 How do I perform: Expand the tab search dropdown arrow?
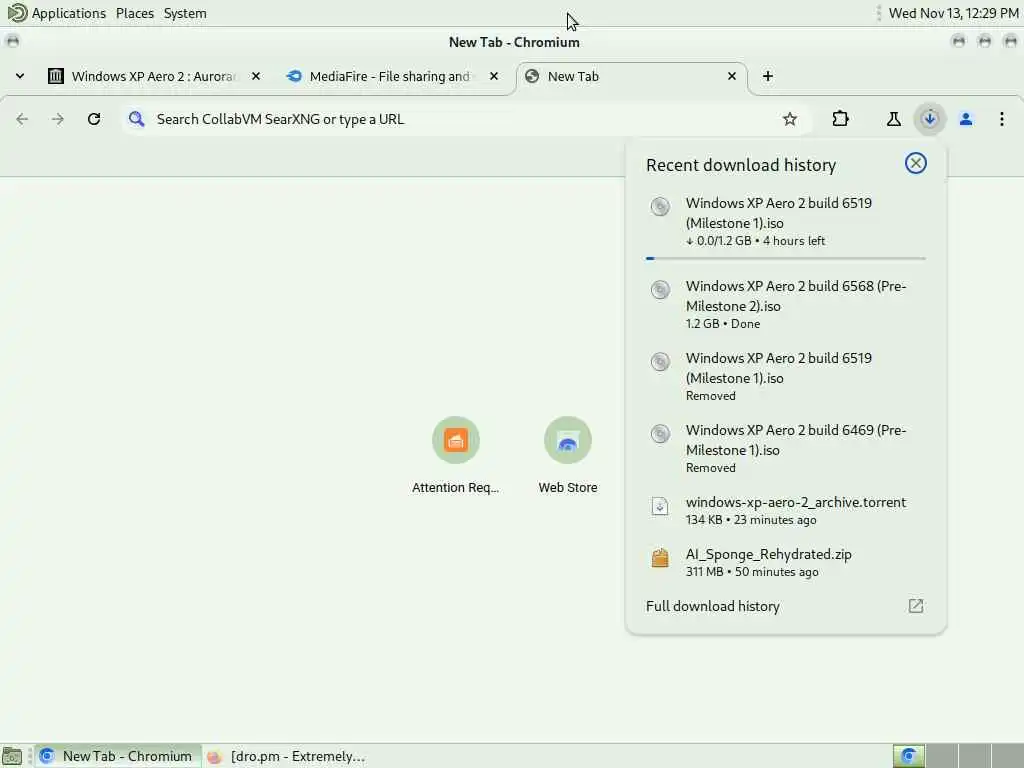[20, 76]
